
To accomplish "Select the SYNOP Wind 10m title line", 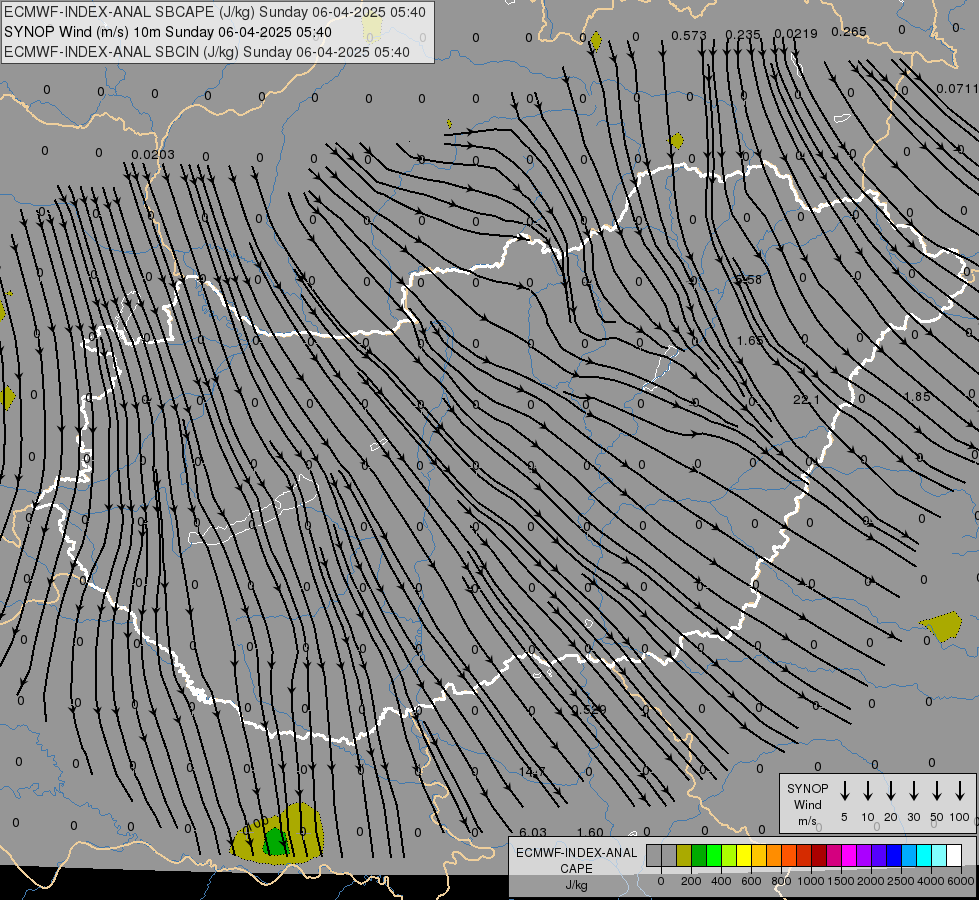I will tap(168, 32).
